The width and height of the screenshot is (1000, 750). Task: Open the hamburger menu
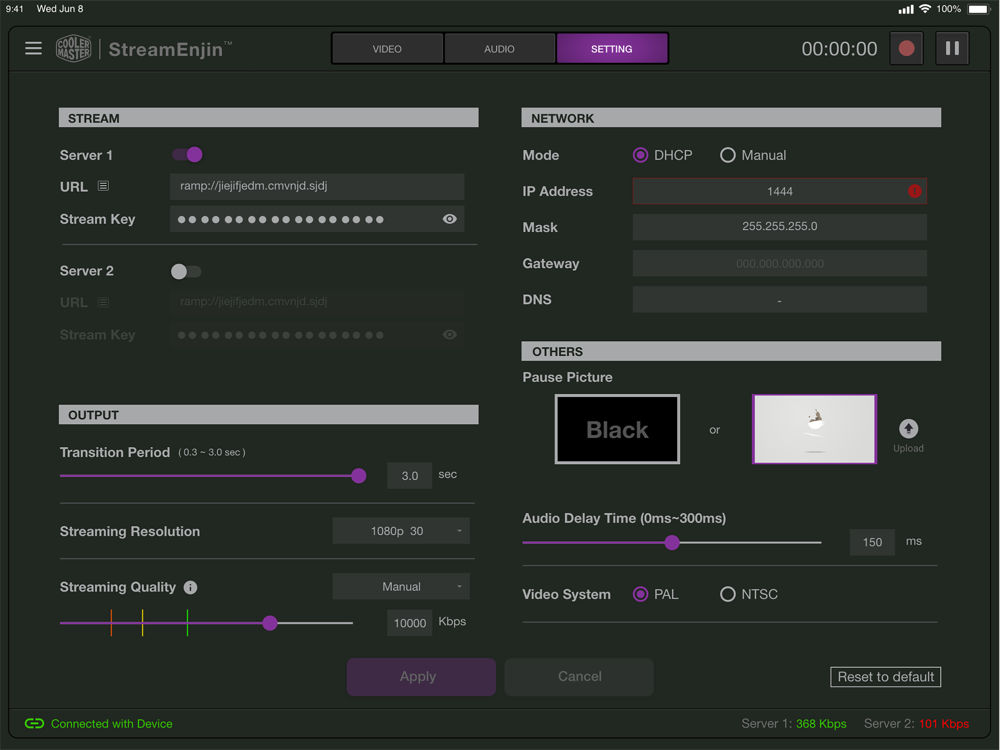click(x=33, y=48)
